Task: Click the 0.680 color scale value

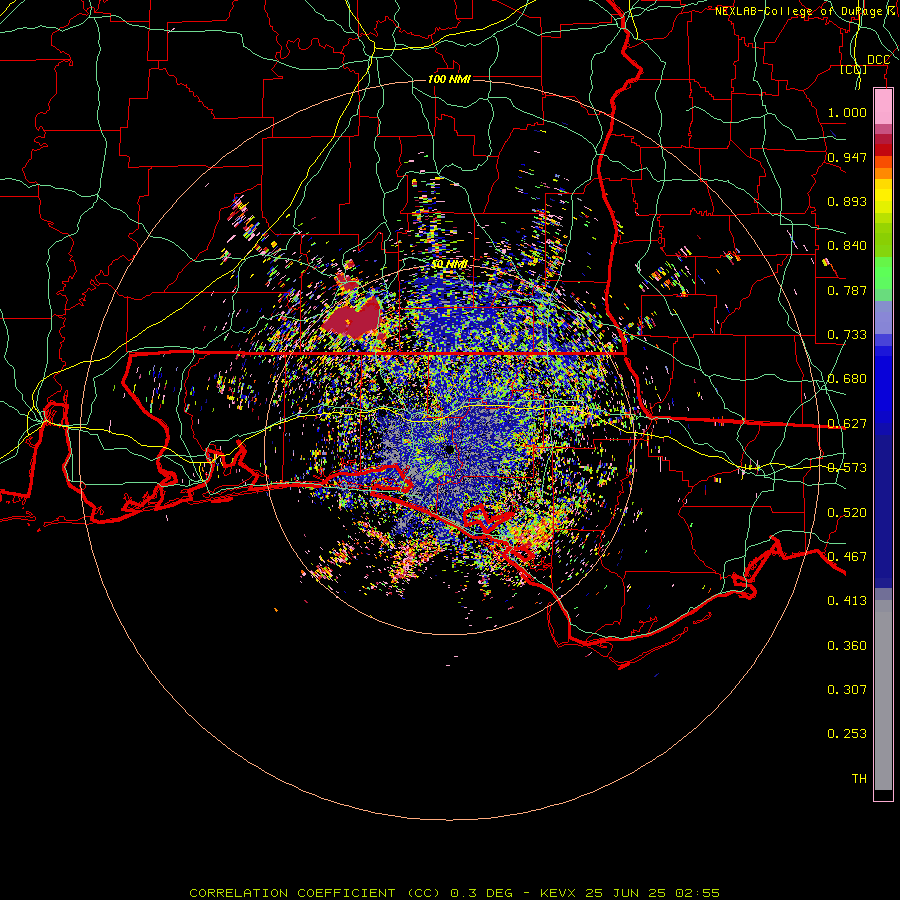Action: [847, 379]
